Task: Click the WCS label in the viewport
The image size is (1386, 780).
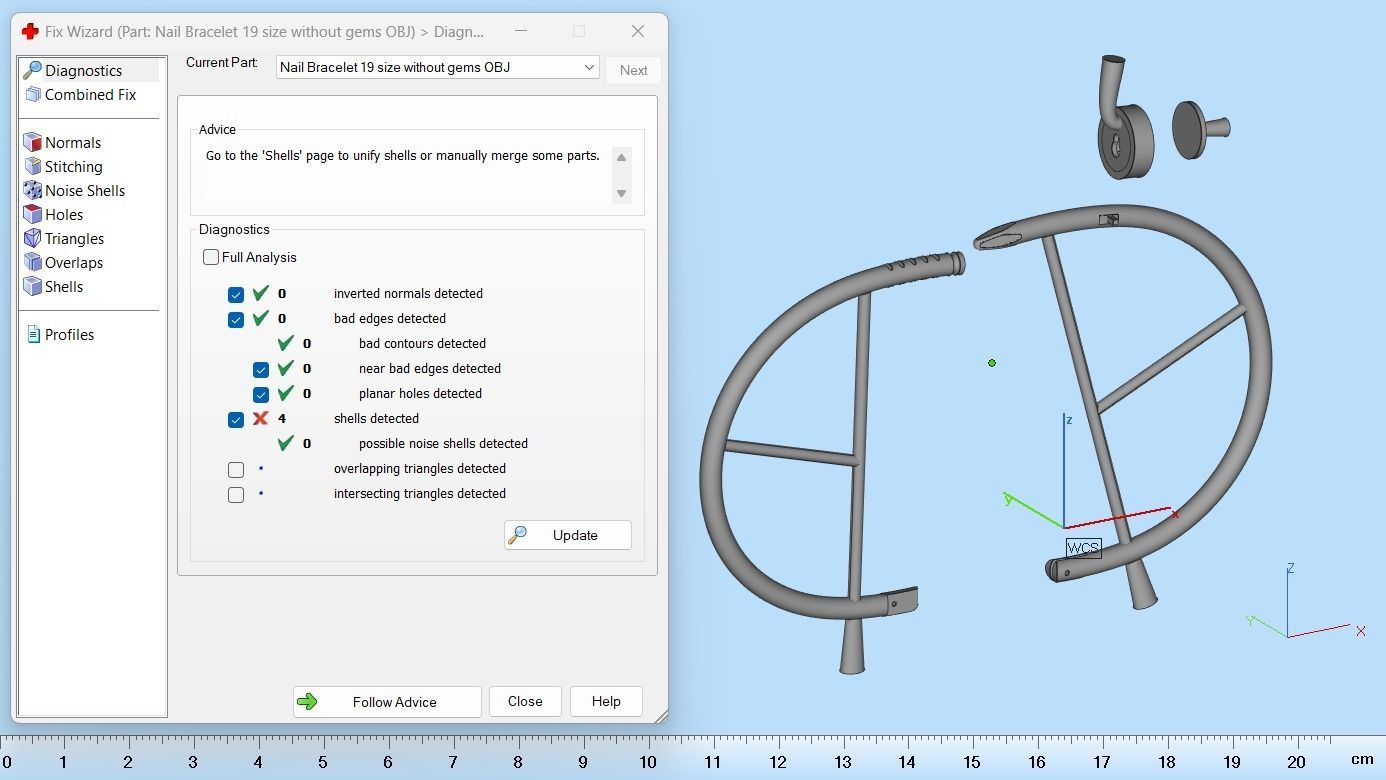Action: tap(1083, 548)
